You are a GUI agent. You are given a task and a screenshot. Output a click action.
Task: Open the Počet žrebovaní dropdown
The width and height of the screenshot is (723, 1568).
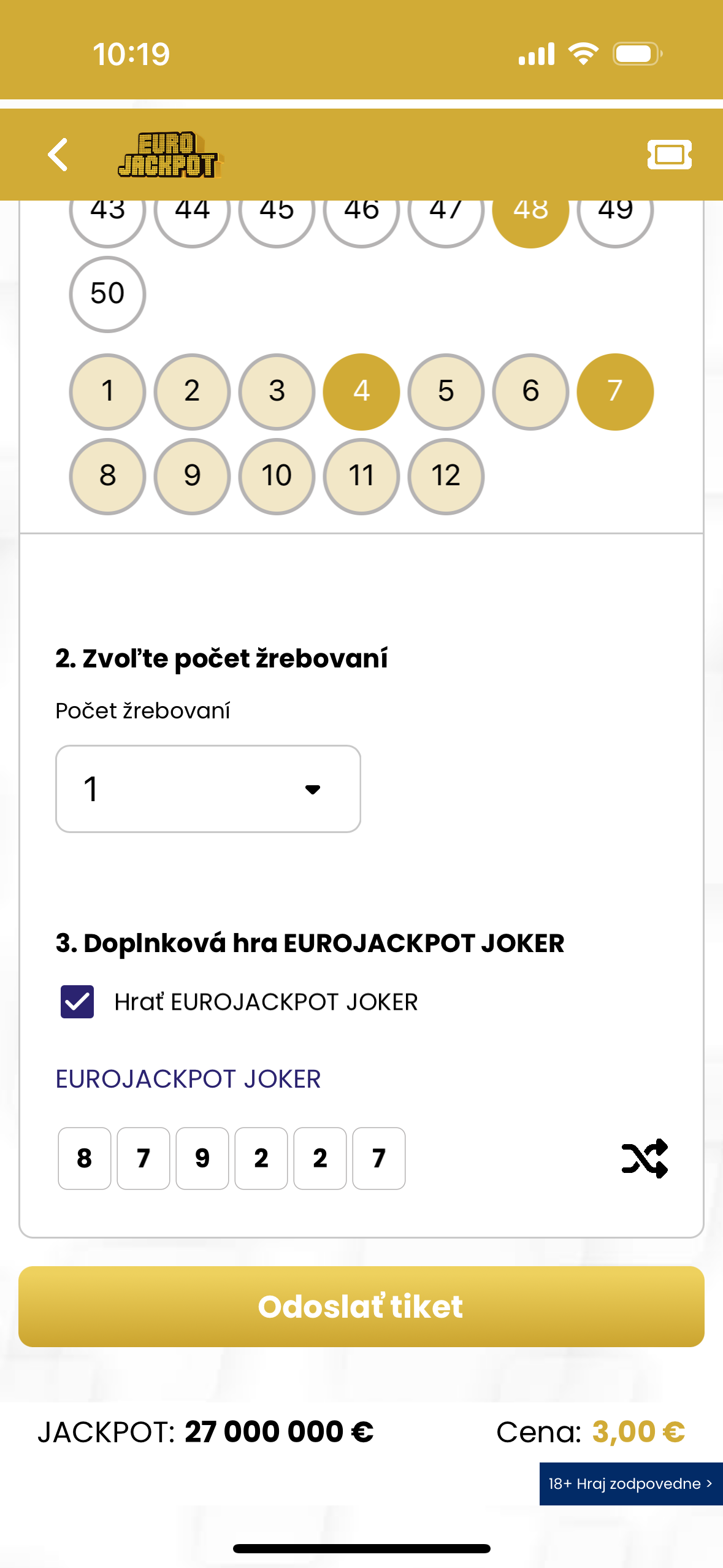[x=207, y=788]
